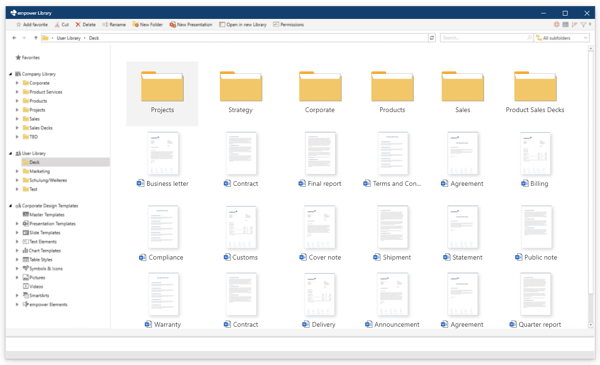The width and height of the screenshot is (600, 365).
Task: Open the Permissions dialog
Action: pos(288,24)
